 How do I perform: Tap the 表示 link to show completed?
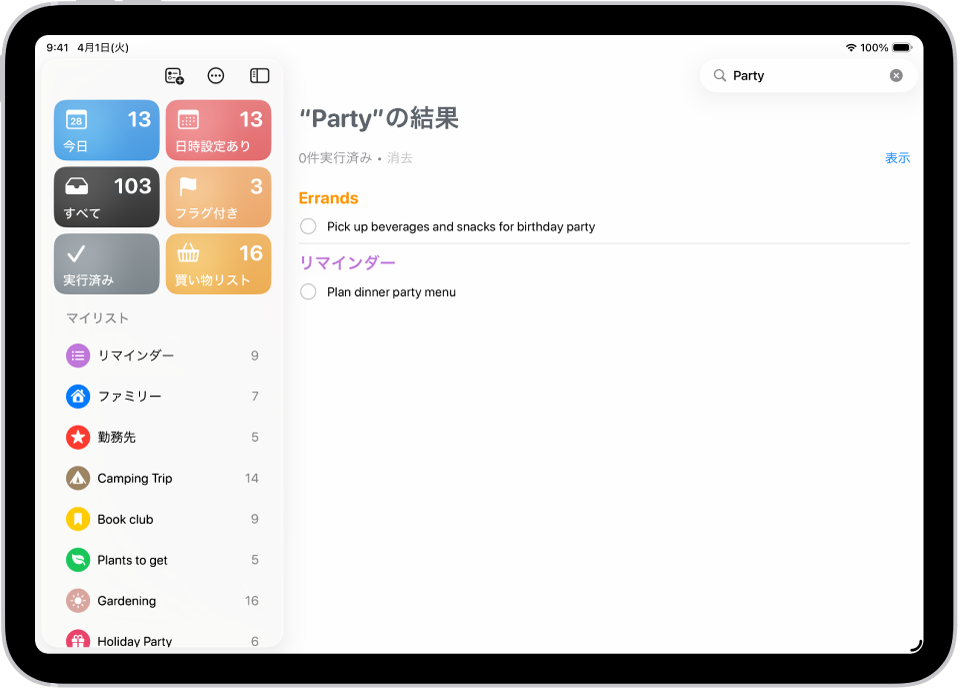pos(897,157)
